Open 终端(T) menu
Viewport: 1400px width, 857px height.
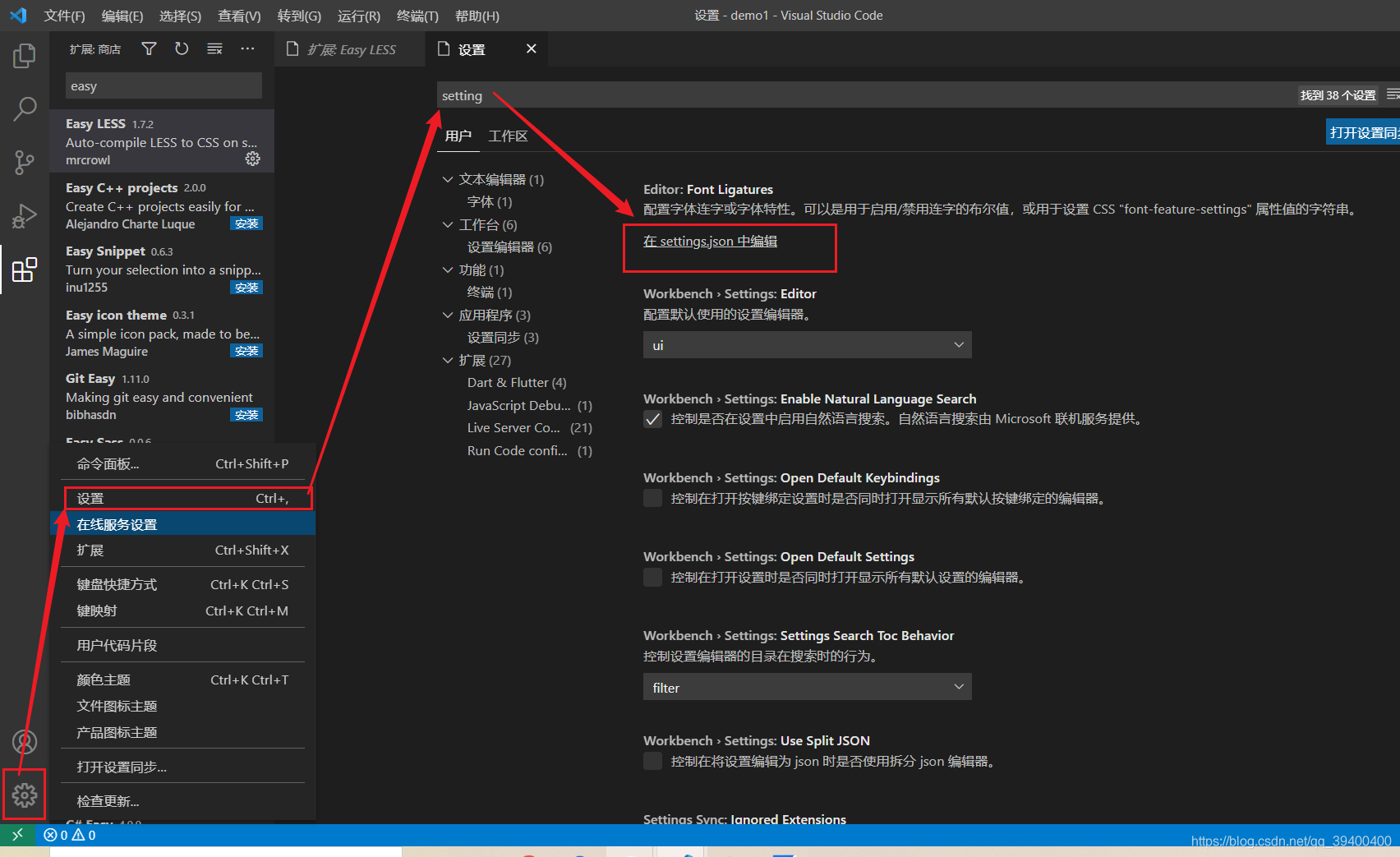(417, 16)
